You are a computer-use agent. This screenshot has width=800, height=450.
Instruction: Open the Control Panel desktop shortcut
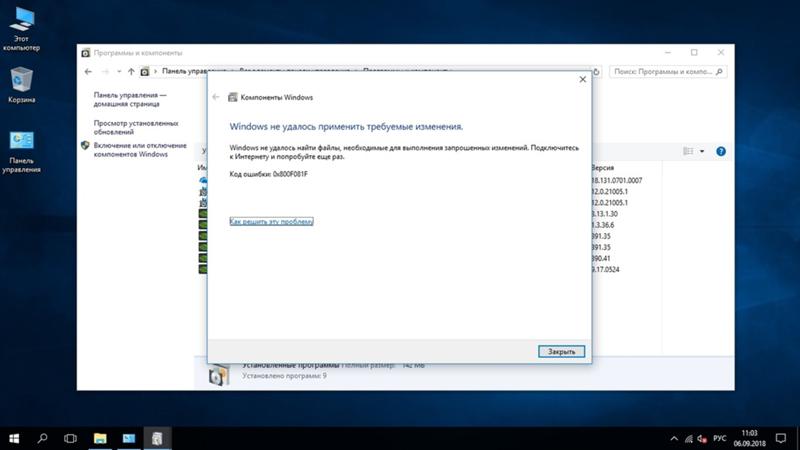pos(21,152)
